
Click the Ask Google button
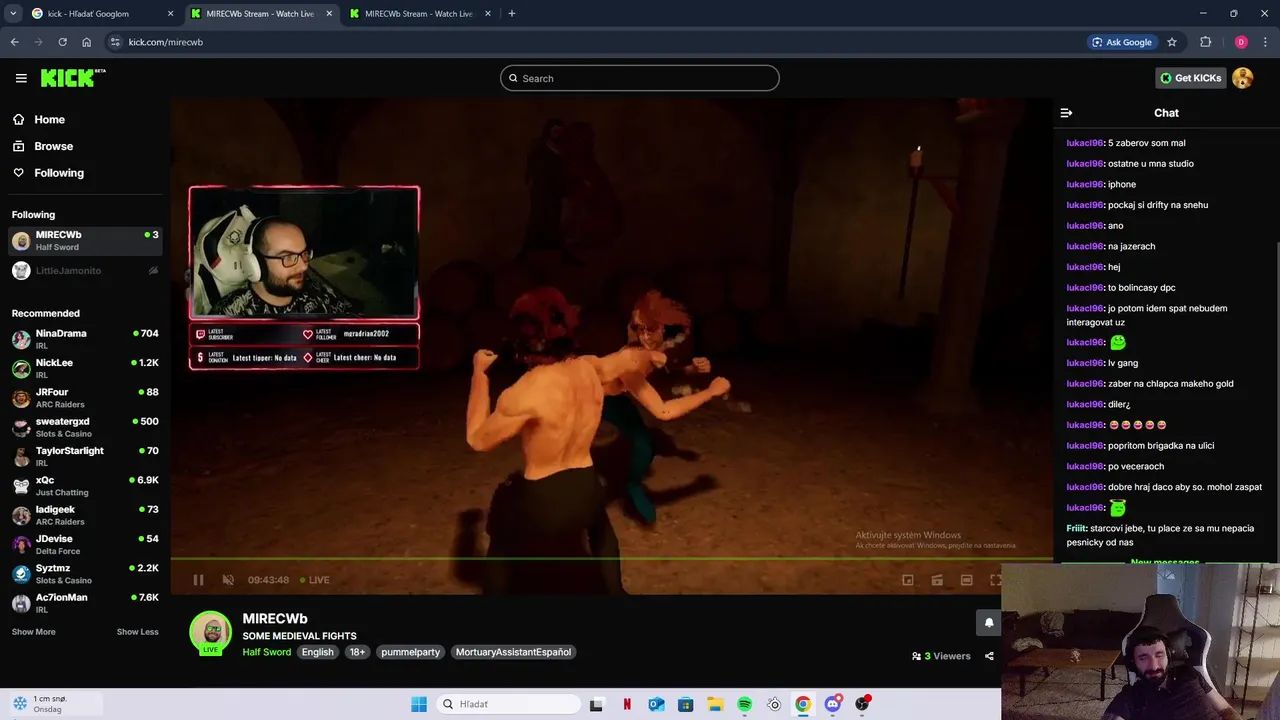tap(1122, 42)
